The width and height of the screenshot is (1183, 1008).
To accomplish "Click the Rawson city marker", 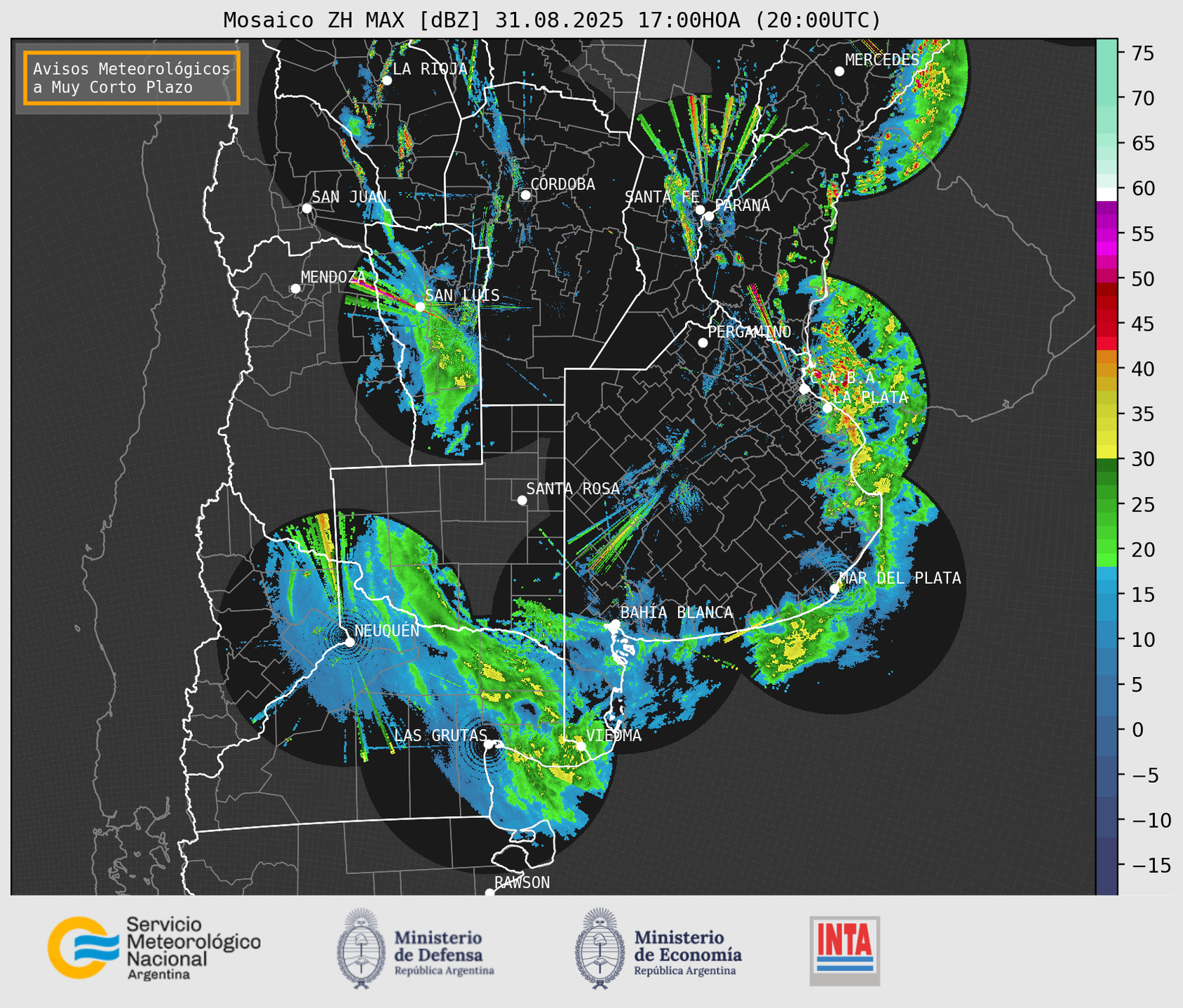I will (489, 893).
